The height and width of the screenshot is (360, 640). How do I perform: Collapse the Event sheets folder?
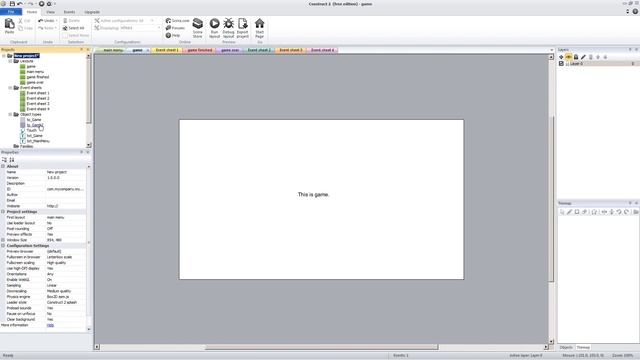(x=10, y=88)
